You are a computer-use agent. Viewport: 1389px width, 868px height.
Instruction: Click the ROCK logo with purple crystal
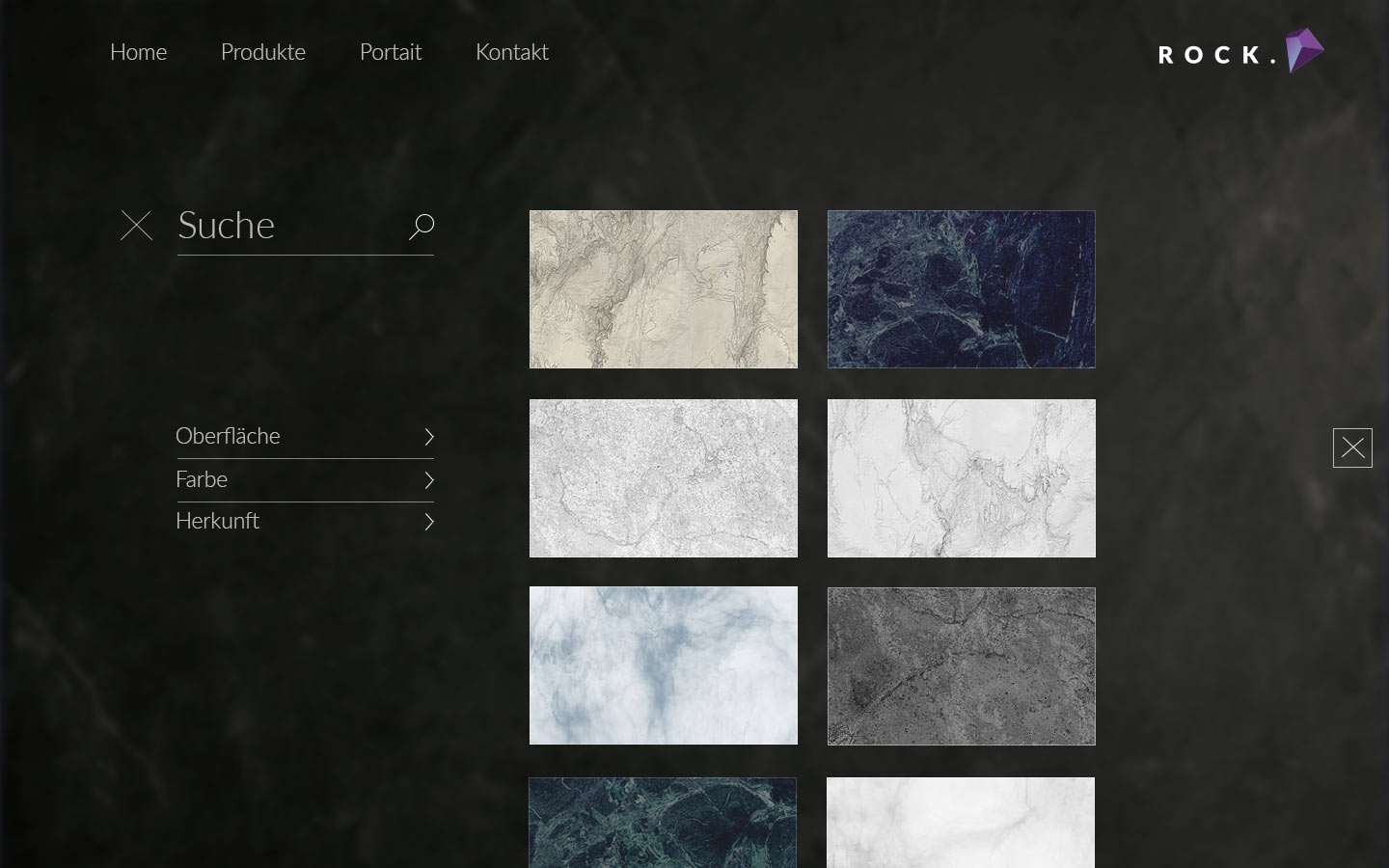pos(1240,52)
